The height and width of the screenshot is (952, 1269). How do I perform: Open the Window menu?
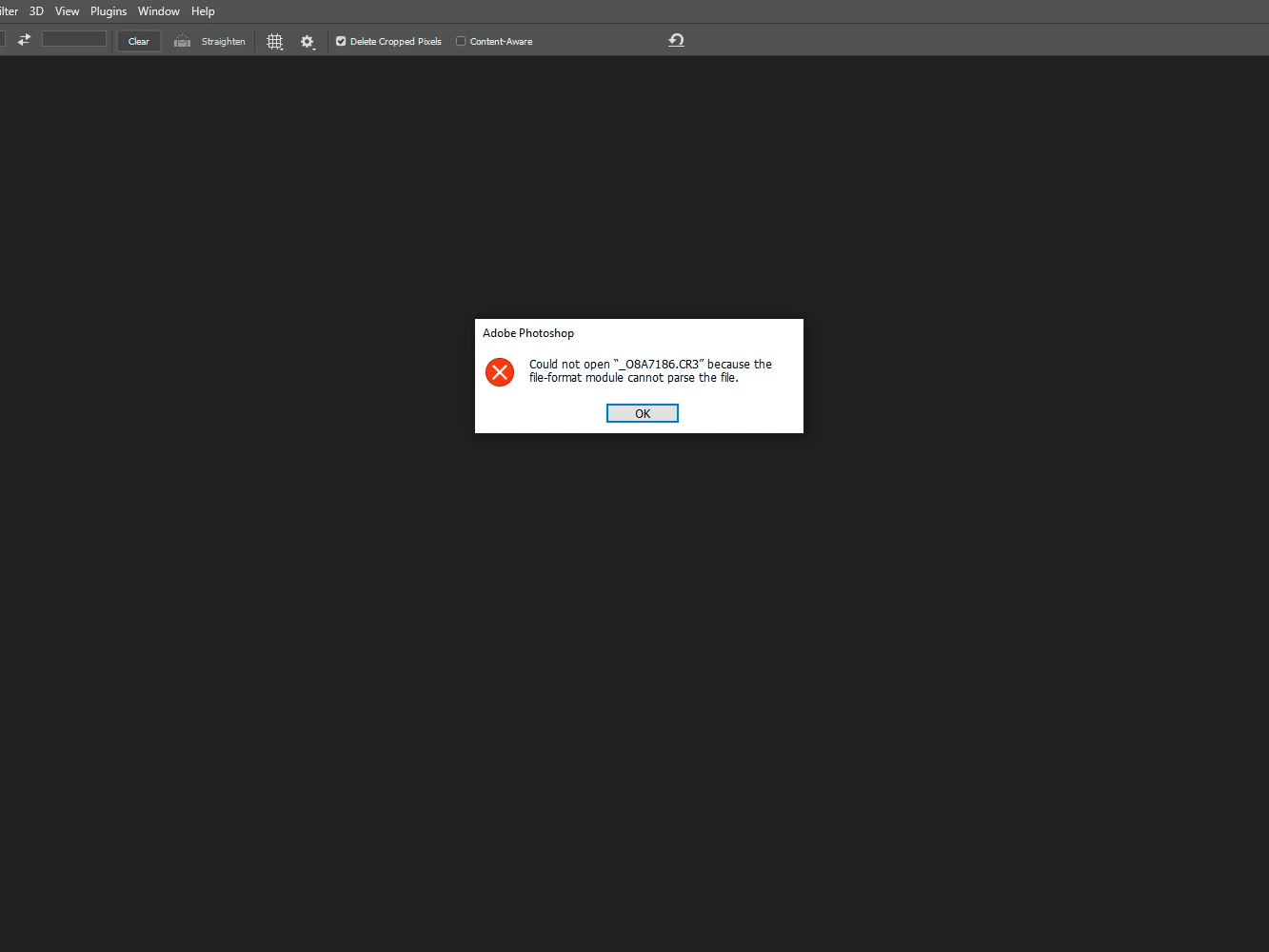159,11
